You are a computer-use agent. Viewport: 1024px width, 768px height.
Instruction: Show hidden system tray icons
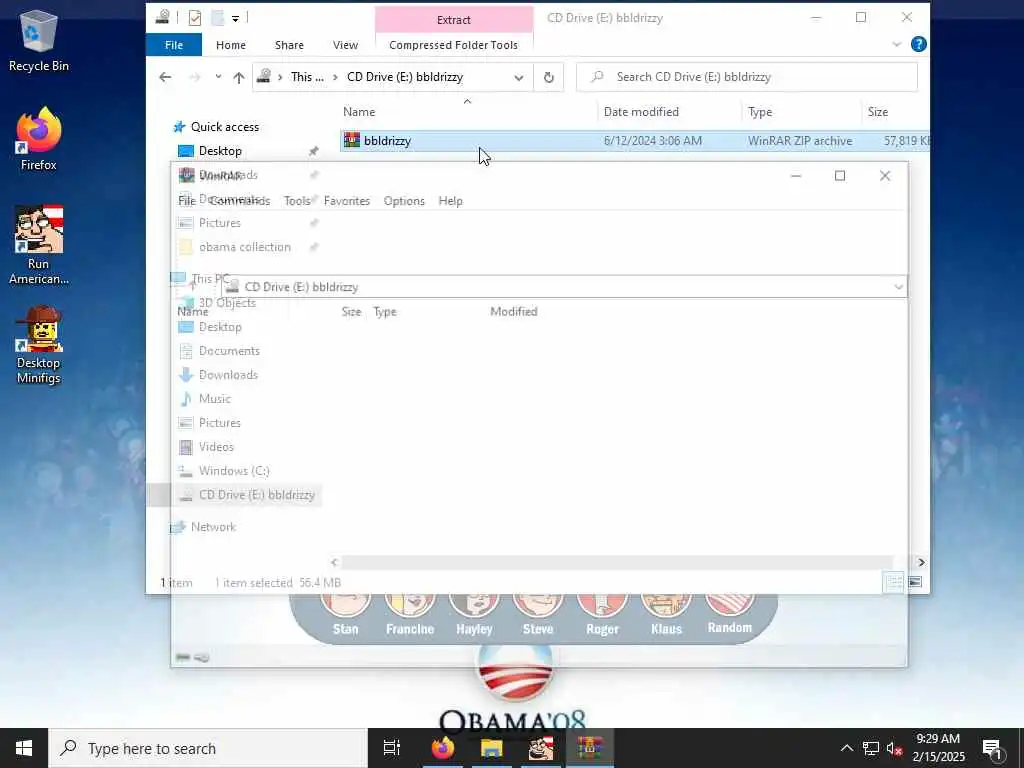pyautogui.click(x=846, y=748)
